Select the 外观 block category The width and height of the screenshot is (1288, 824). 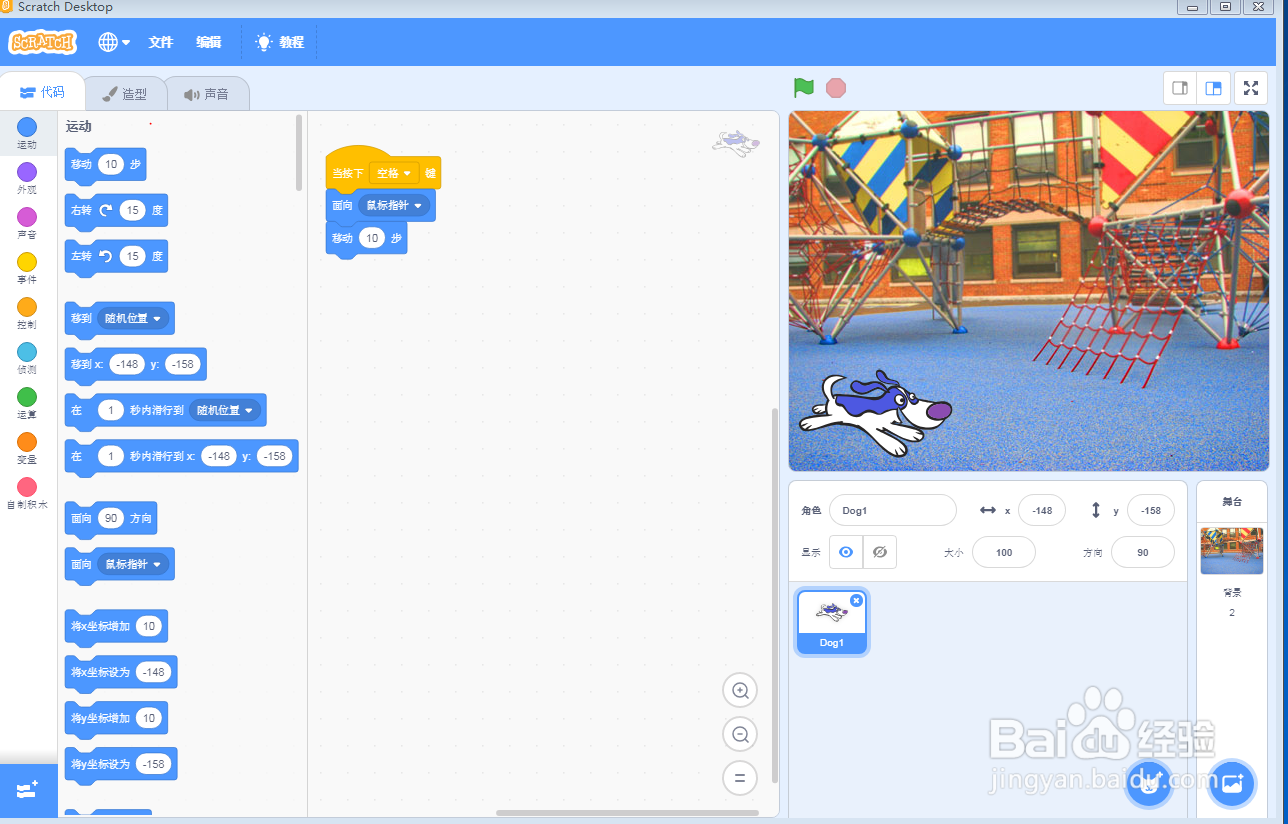pos(27,179)
